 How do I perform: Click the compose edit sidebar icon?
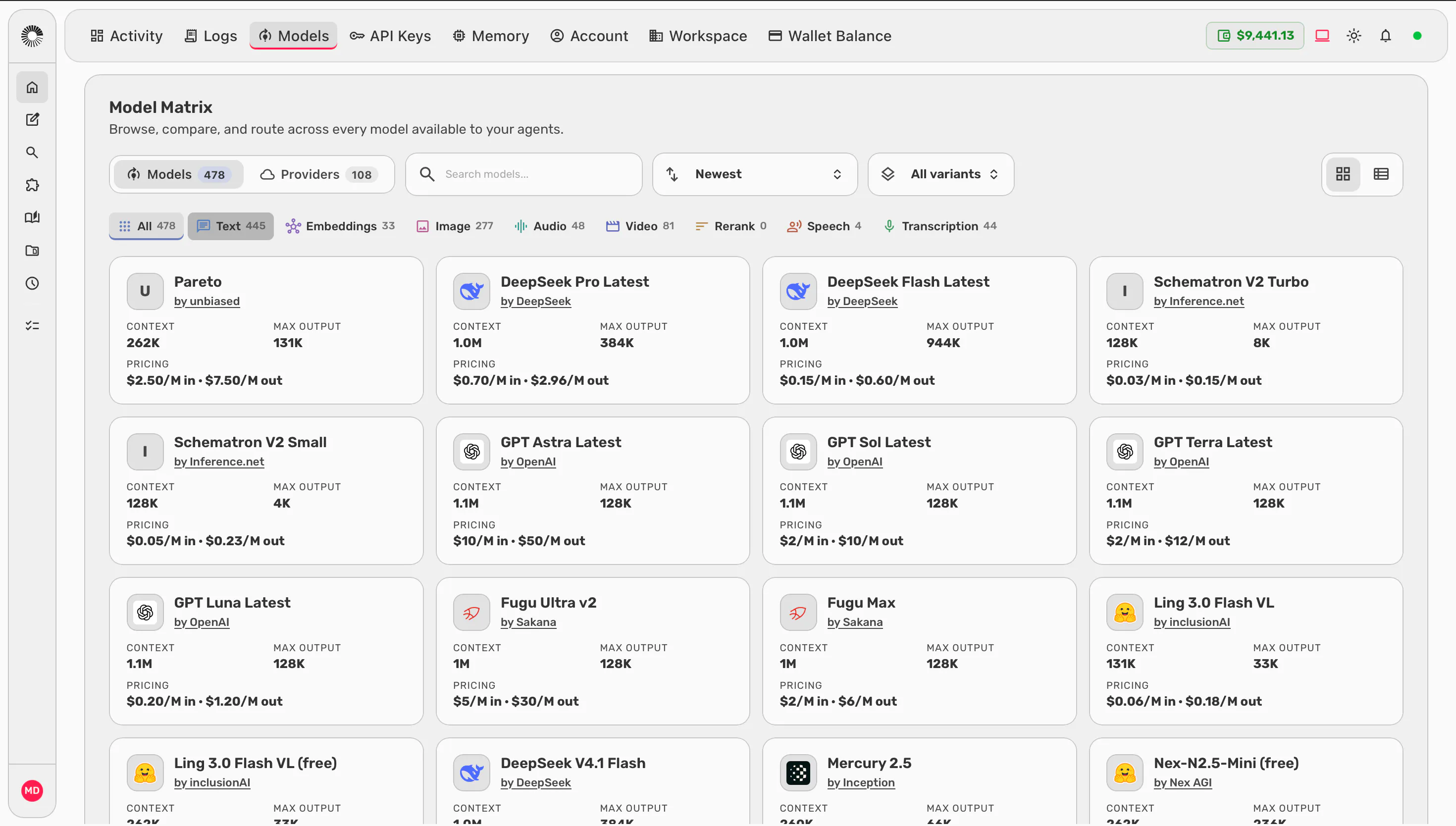coord(32,120)
